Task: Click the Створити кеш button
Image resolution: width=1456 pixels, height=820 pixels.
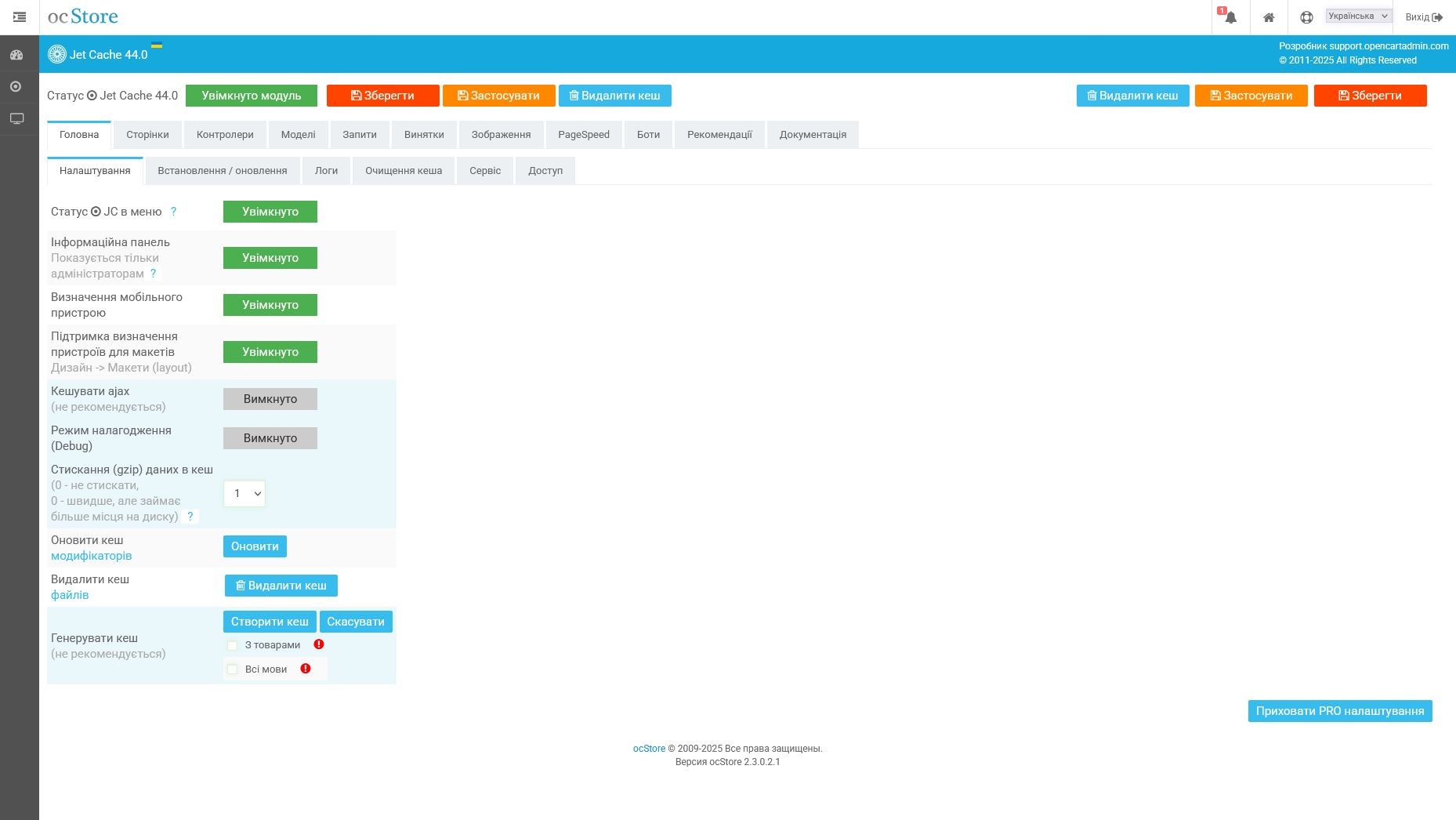Action: coord(270,622)
